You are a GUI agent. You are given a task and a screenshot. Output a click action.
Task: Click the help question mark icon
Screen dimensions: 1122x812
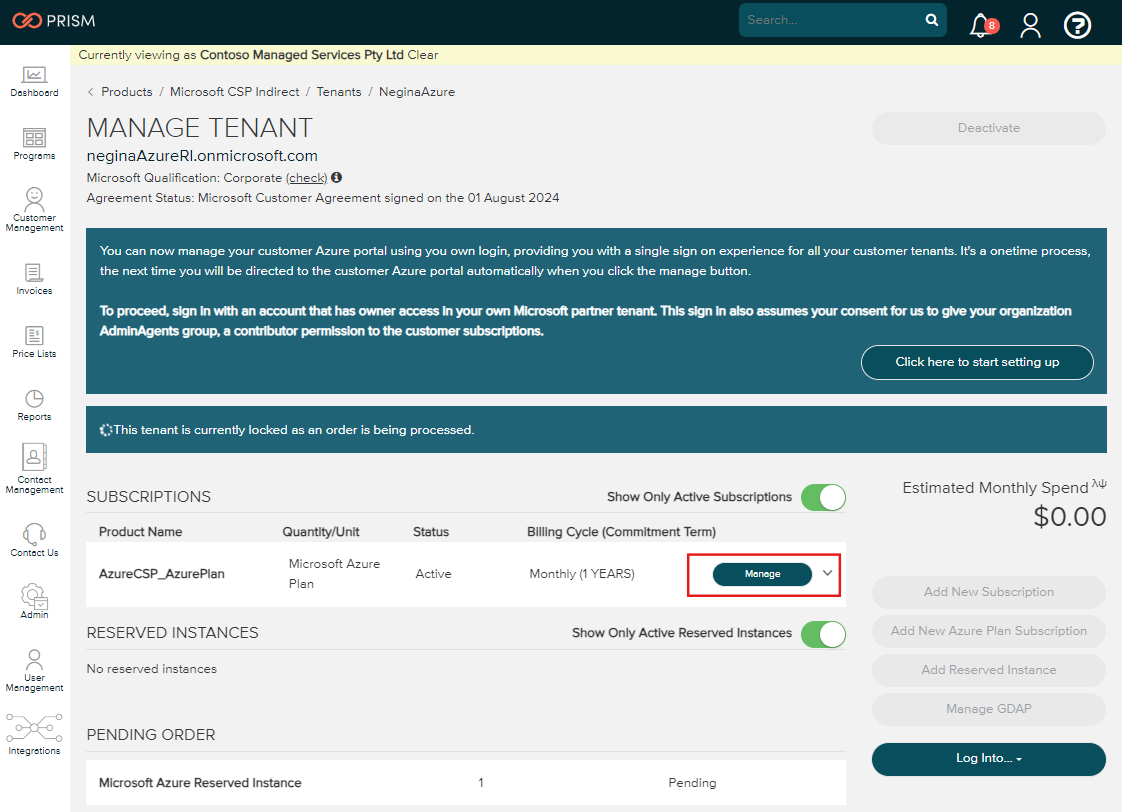[1077, 25]
